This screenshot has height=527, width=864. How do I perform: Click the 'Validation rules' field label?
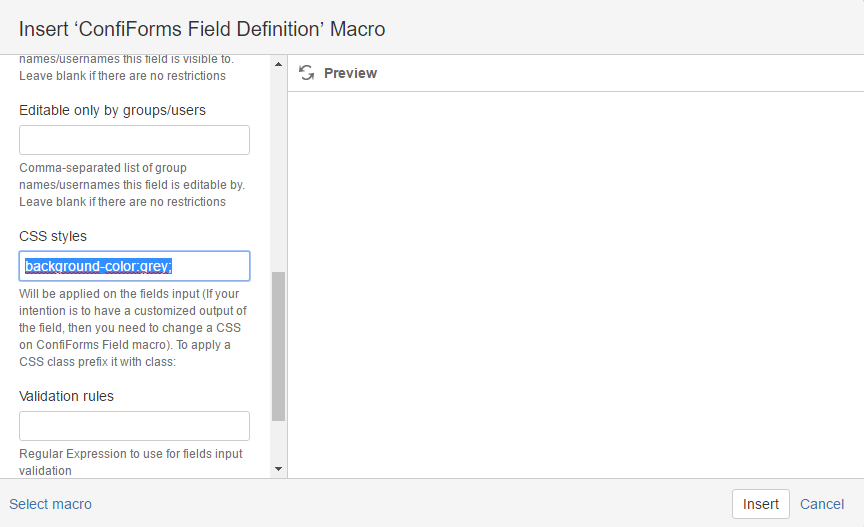66,396
